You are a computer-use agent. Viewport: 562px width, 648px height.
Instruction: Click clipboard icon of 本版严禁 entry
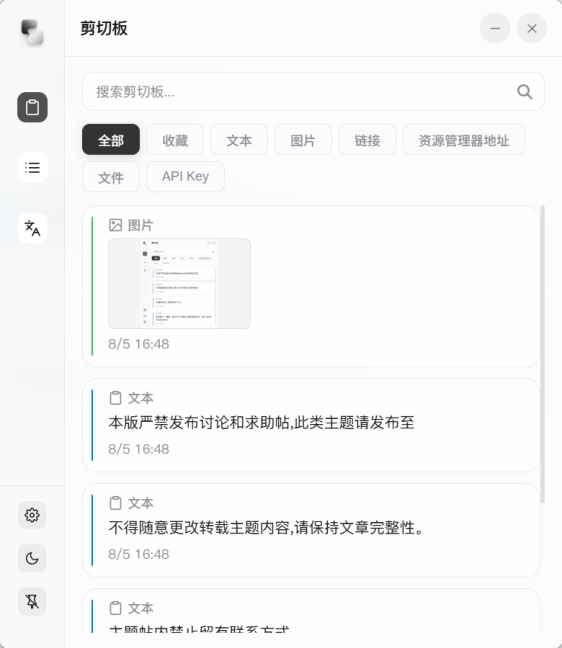115,398
